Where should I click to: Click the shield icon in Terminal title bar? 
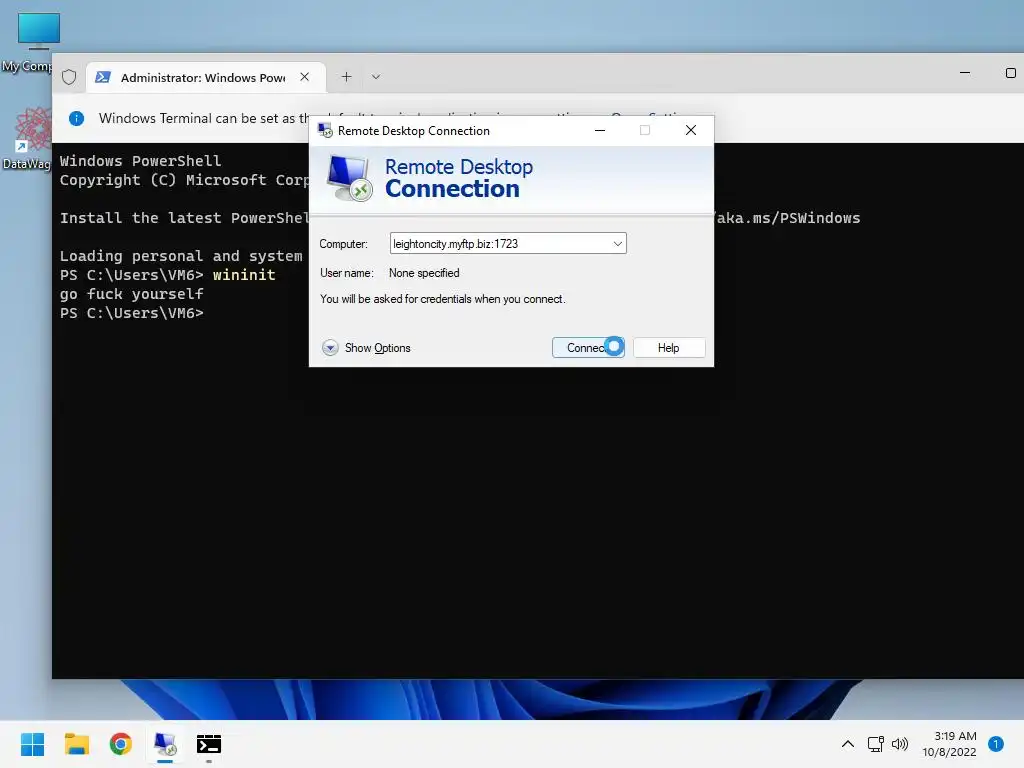click(69, 77)
